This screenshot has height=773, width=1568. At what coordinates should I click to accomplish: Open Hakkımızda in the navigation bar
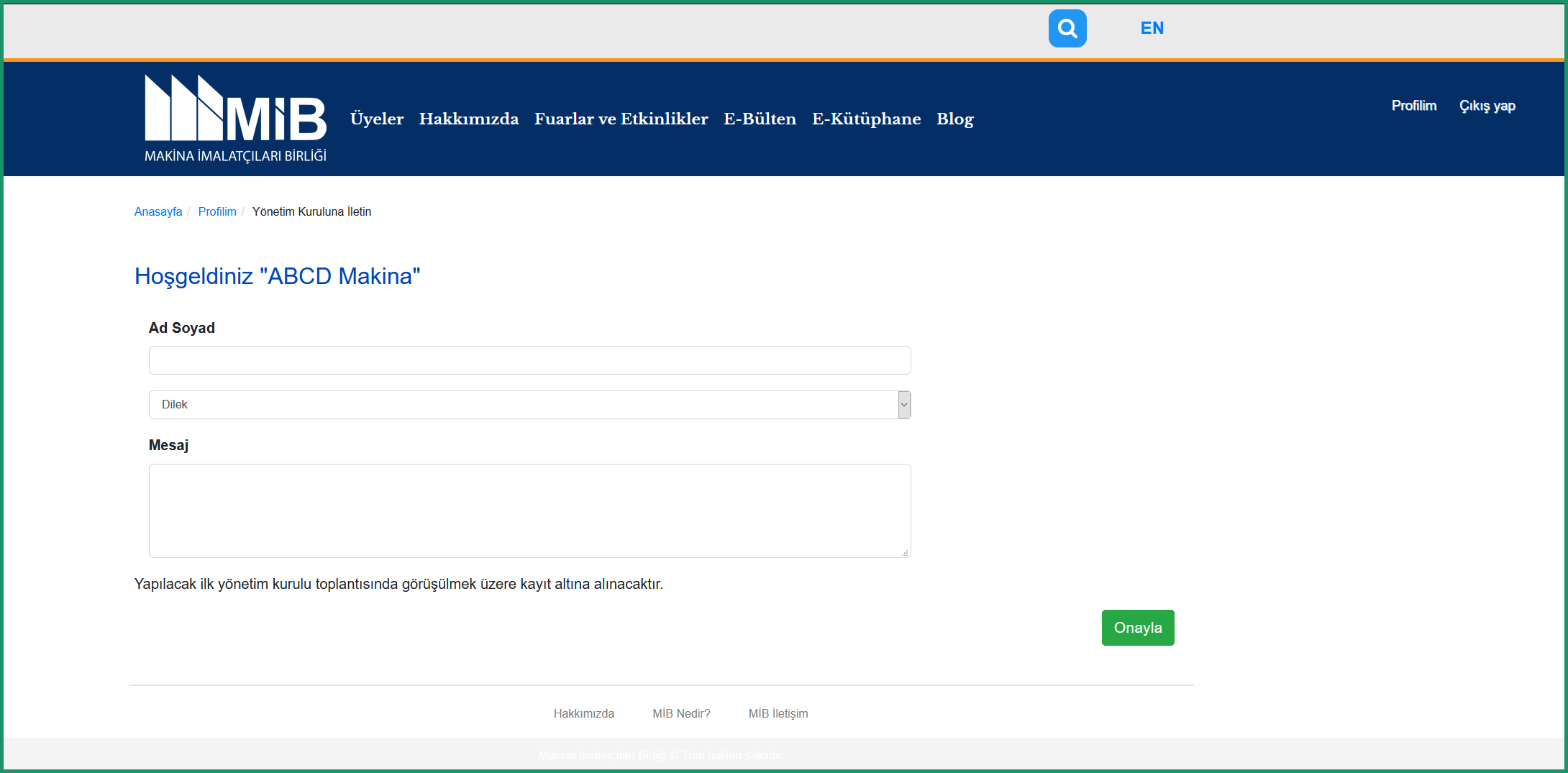coord(469,119)
